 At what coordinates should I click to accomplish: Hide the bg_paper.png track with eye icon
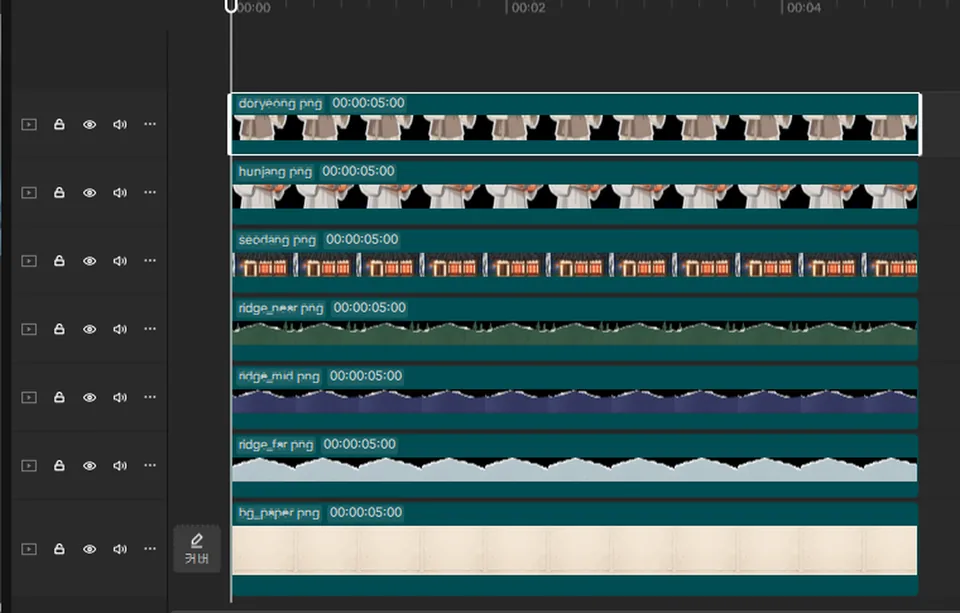tap(89, 549)
